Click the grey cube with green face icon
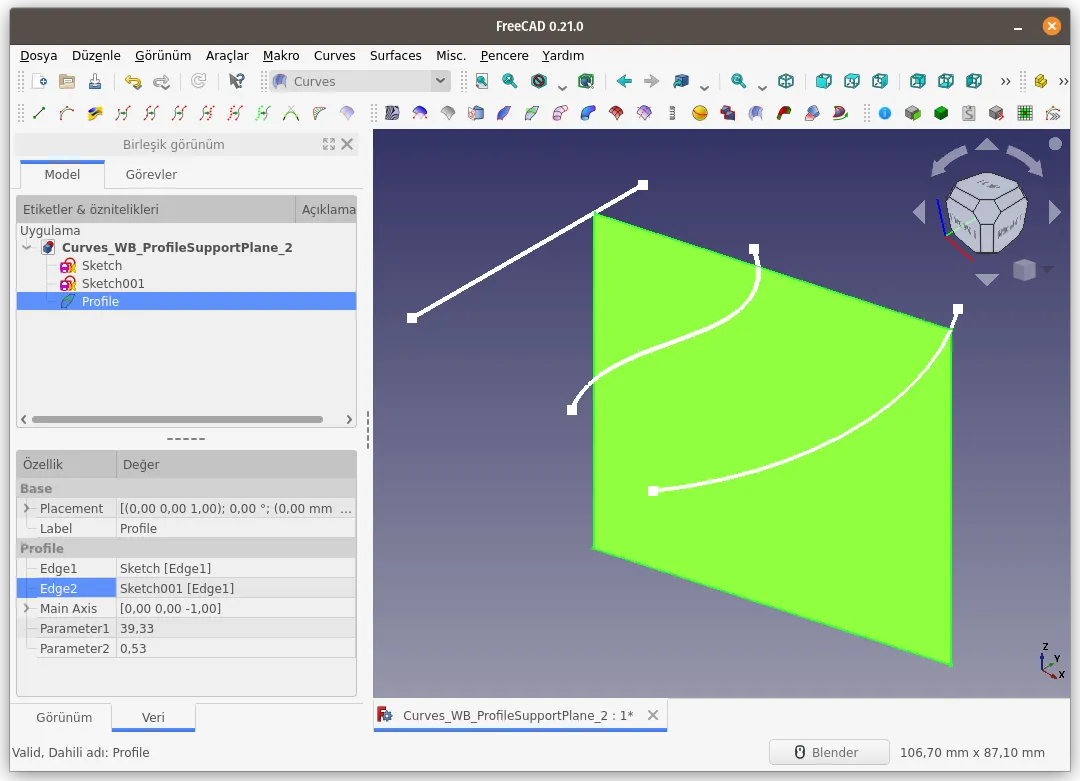Image resolution: width=1080 pixels, height=781 pixels. [913, 113]
